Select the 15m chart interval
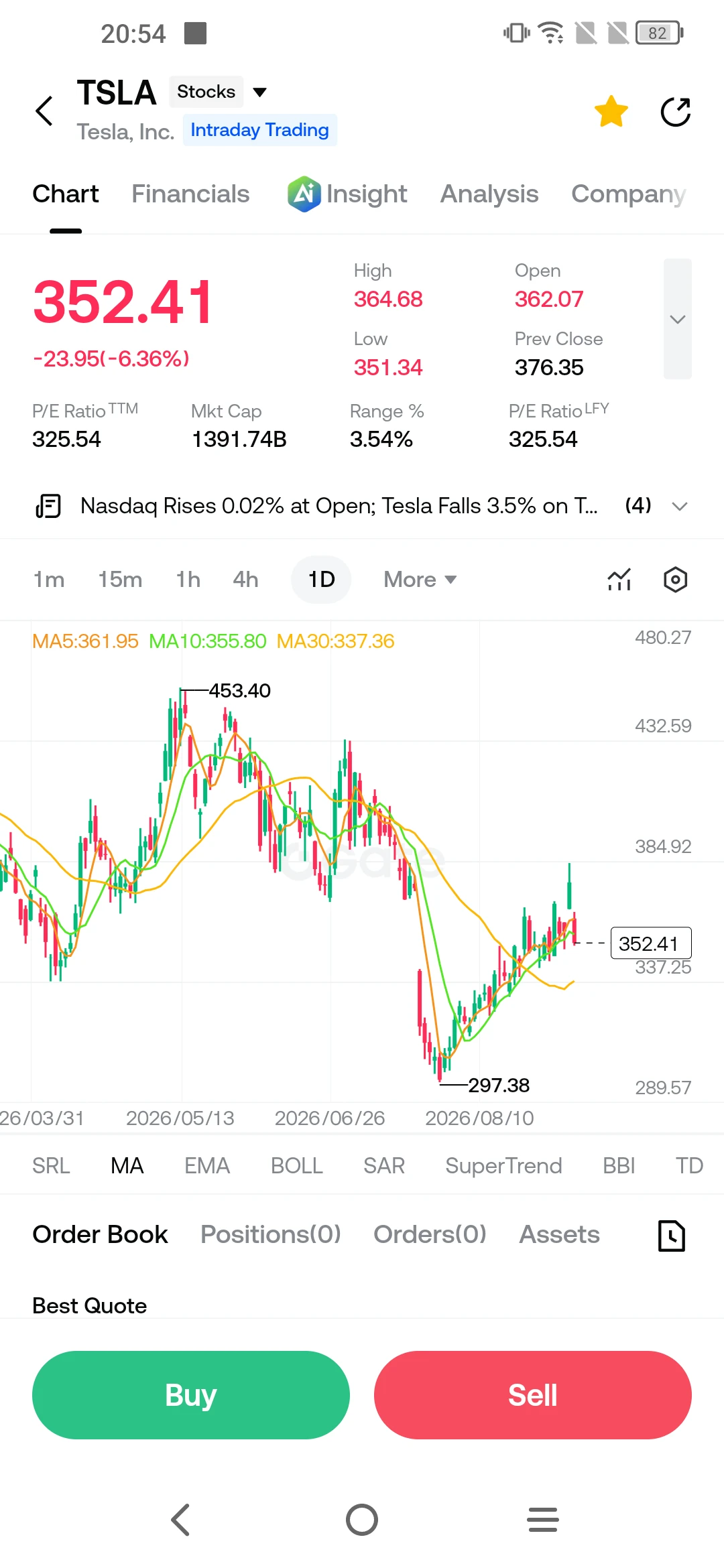 tap(120, 580)
